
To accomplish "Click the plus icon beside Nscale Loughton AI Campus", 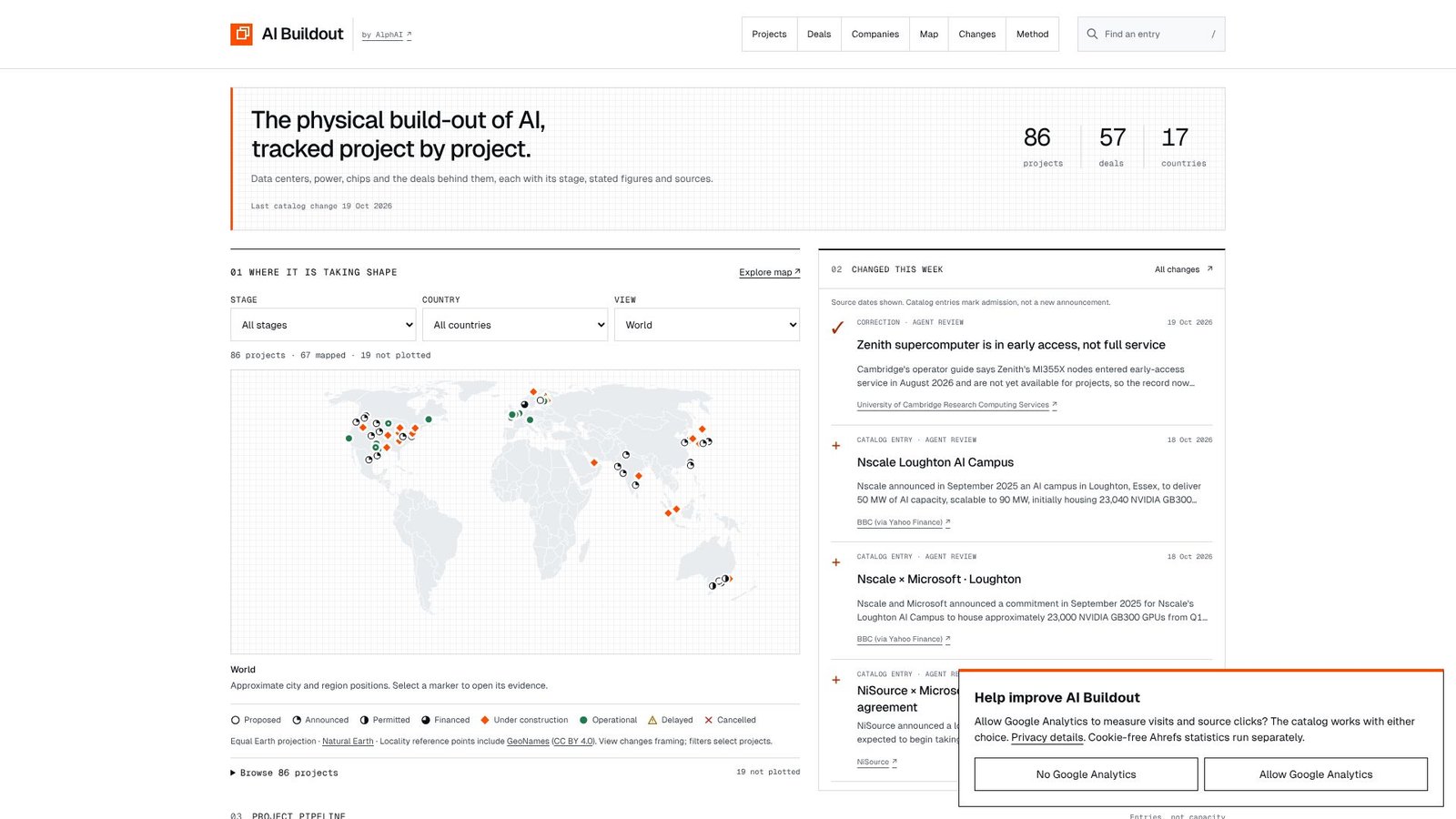I will pyautogui.click(x=836, y=446).
